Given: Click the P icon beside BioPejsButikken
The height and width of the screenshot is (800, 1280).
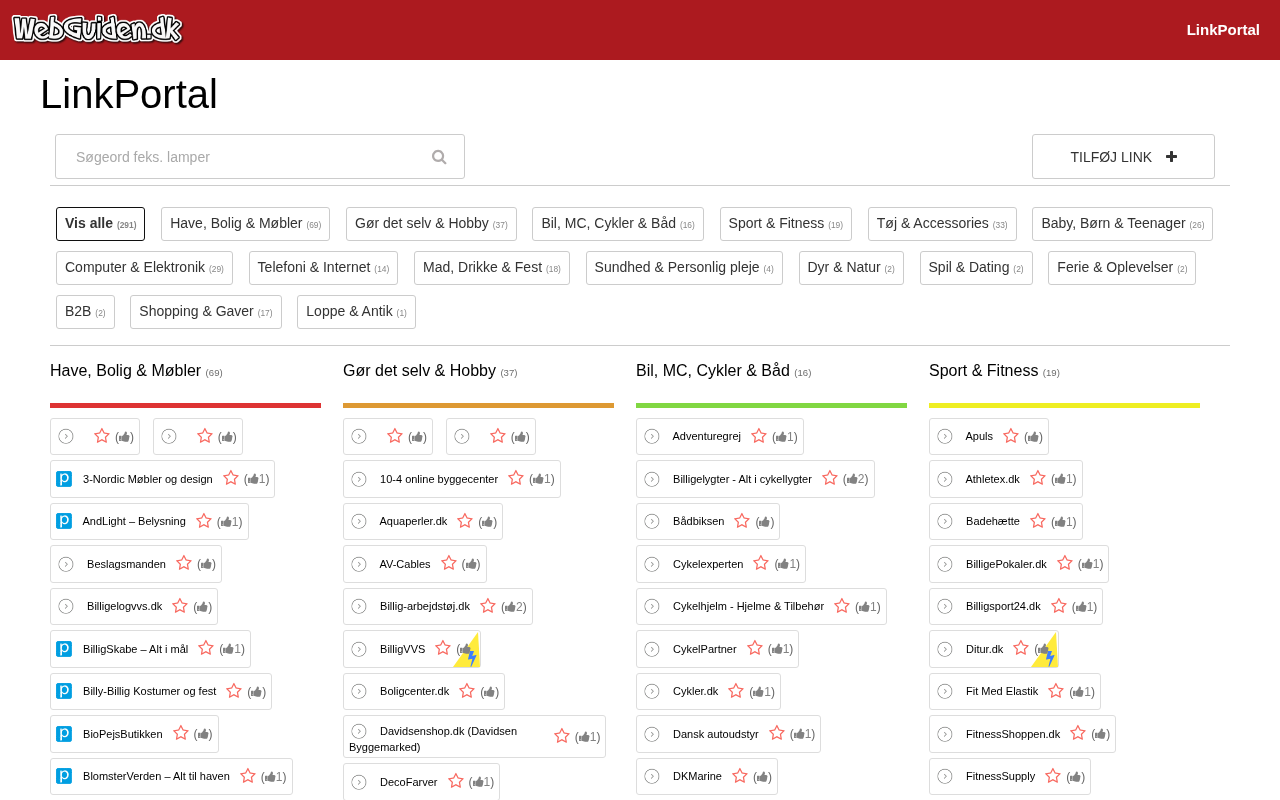Looking at the screenshot, I should coord(64,734).
